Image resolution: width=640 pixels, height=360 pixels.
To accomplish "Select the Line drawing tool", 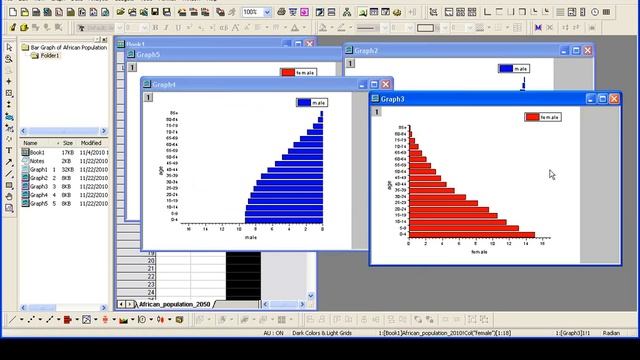I will click(x=9, y=174).
